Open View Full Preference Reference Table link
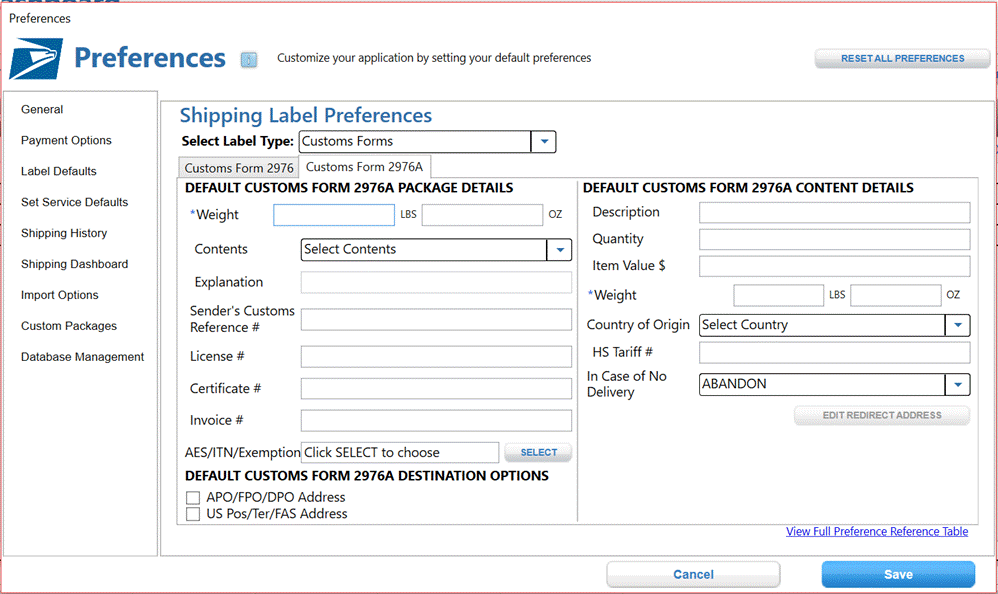 [x=876, y=531]
